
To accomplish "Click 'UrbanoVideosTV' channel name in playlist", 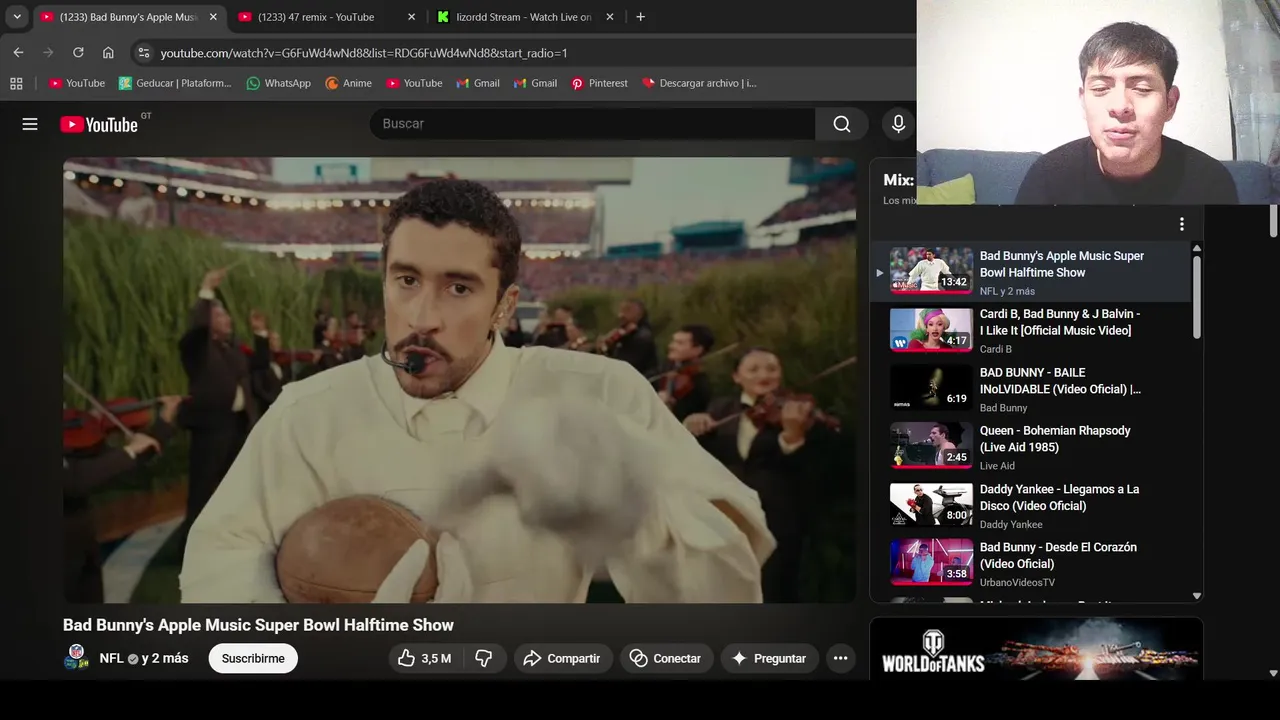I will pyautogui.click(x=1017, y=582).
